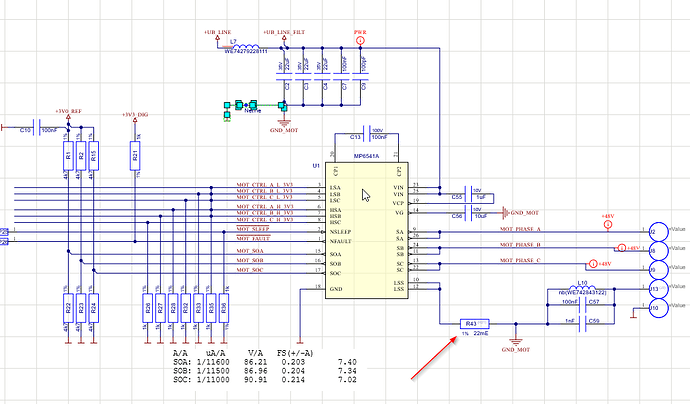Click the MOT_SLEEP net label
The height and width of the screenshot is (404, 690).
point(253,229)
